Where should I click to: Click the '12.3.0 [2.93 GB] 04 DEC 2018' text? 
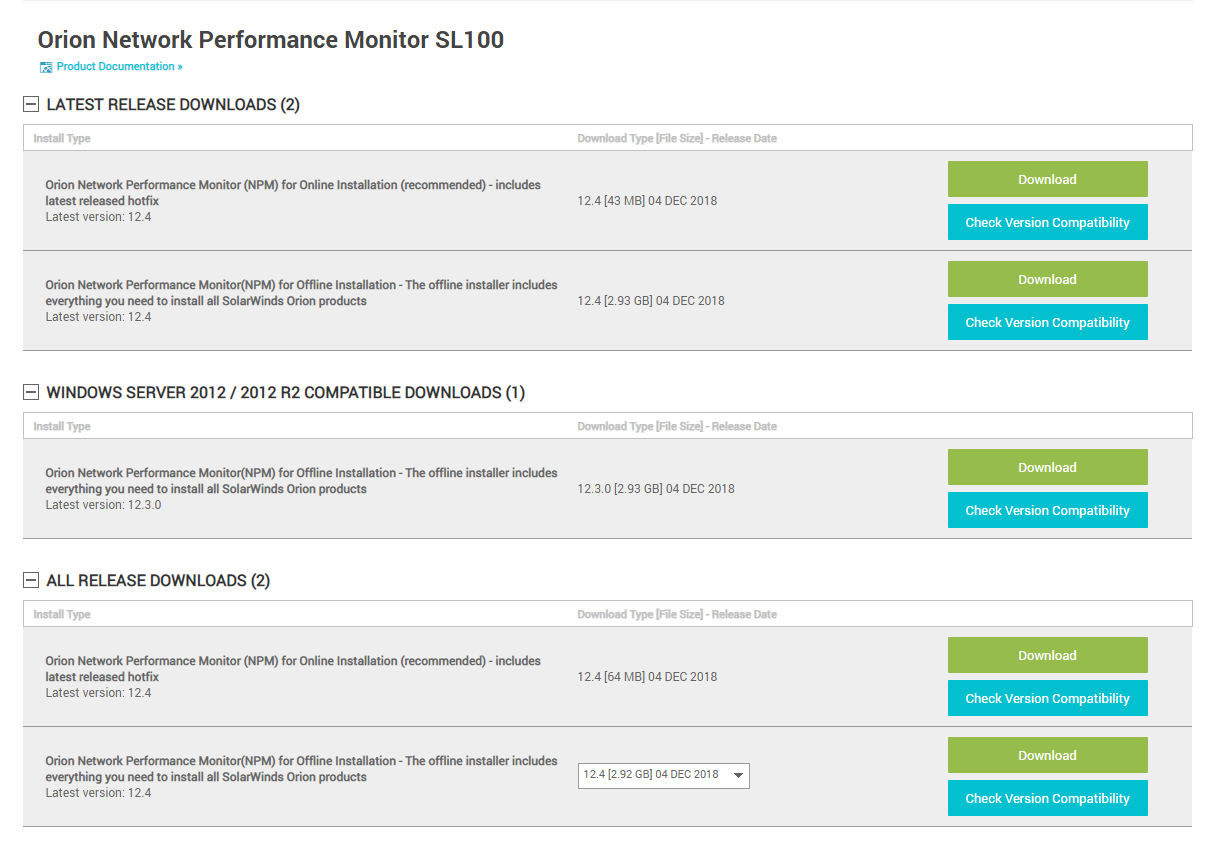[656, 488]
